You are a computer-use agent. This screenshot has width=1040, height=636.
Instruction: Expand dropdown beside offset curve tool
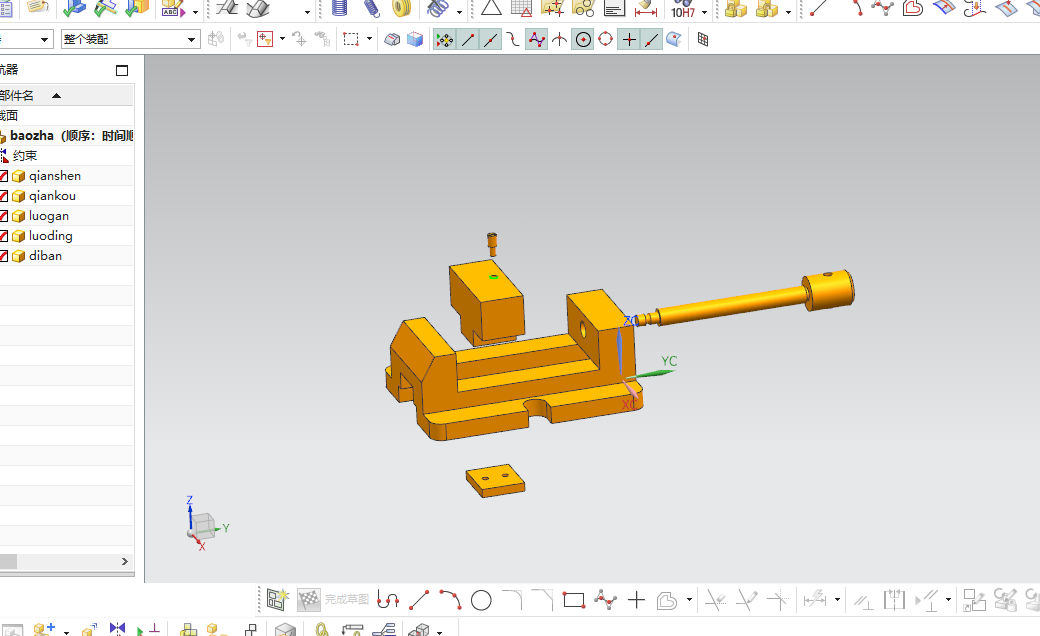pos(690,600)
